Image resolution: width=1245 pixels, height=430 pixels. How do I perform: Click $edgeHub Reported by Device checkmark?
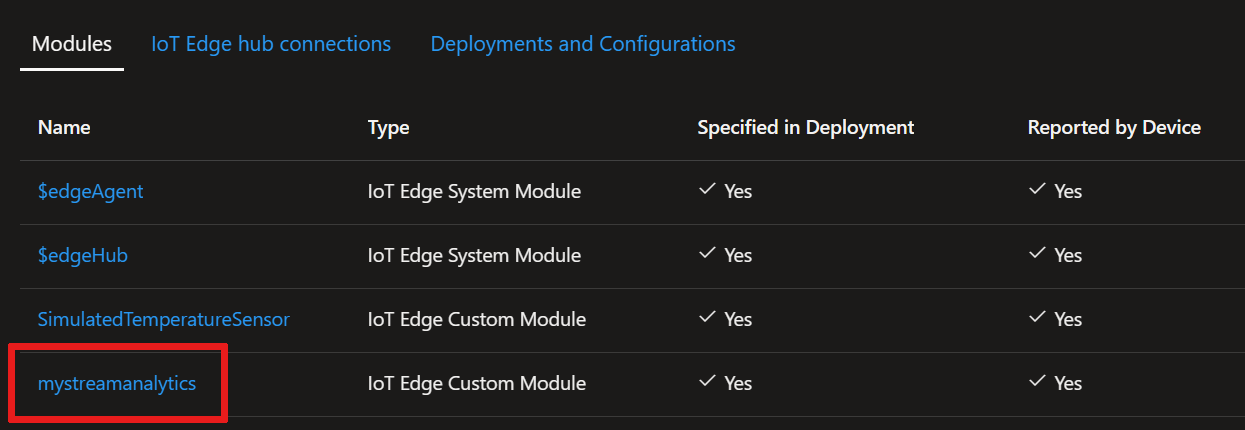1037,254
